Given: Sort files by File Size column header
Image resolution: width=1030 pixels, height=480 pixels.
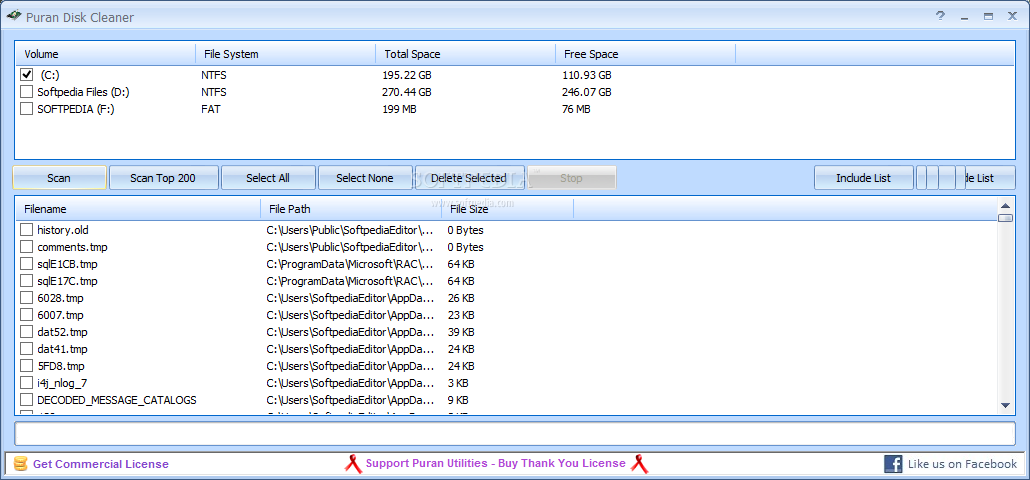Looking at the screenshot, I should [x=507, y=209].
